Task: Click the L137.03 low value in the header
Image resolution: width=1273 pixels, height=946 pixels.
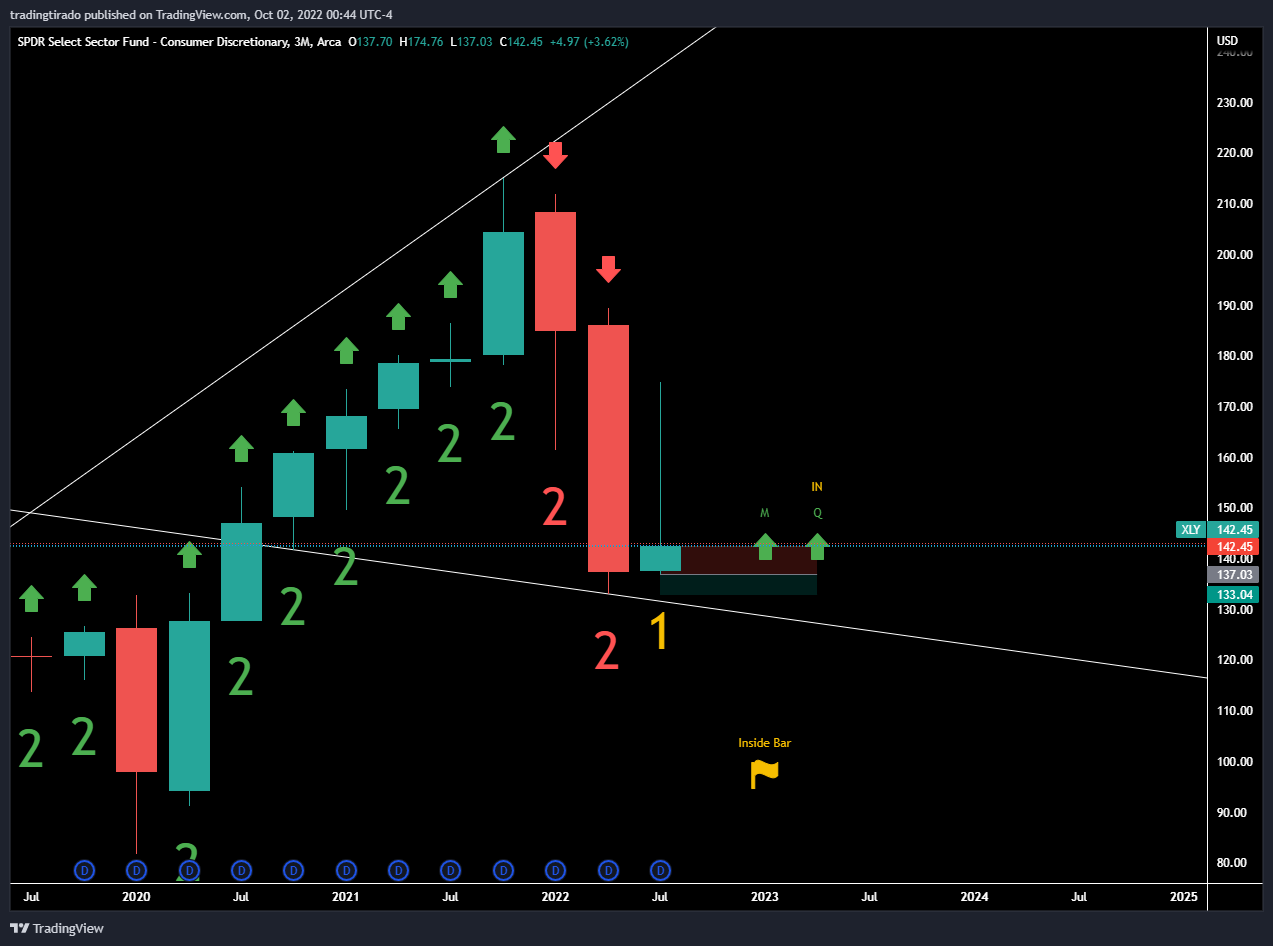Action: click(472, 41)
